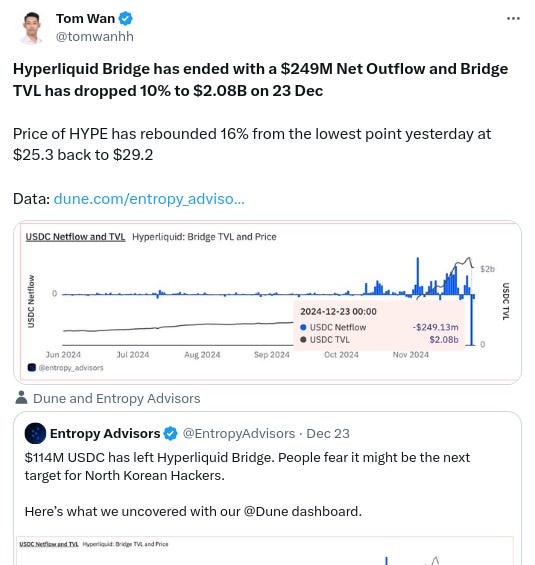Screen dimensions: 535x565
Task: Switch to Hyperliquid: Bridge TVL and Price tab
Action: click(204, 237)
